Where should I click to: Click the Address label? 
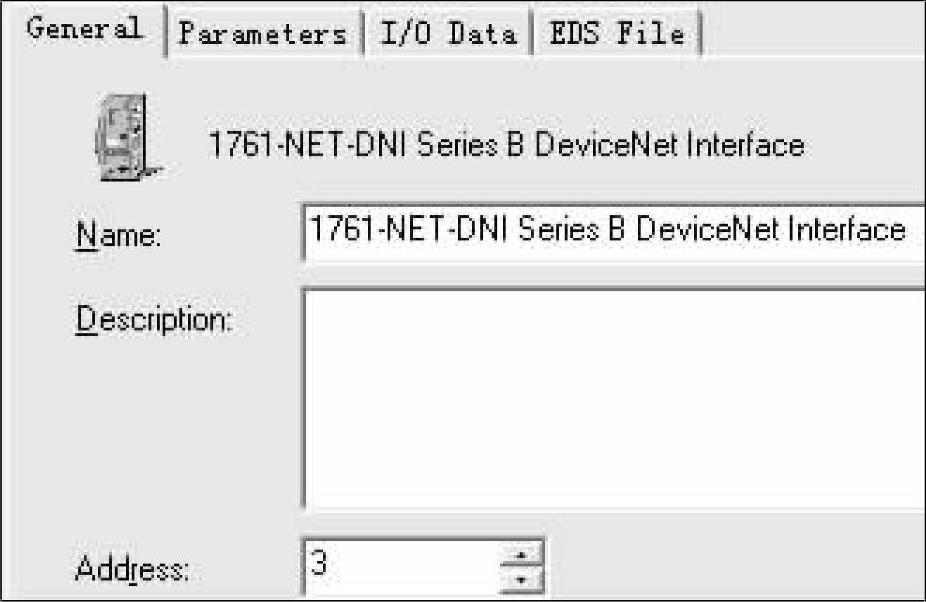[131, 569]
